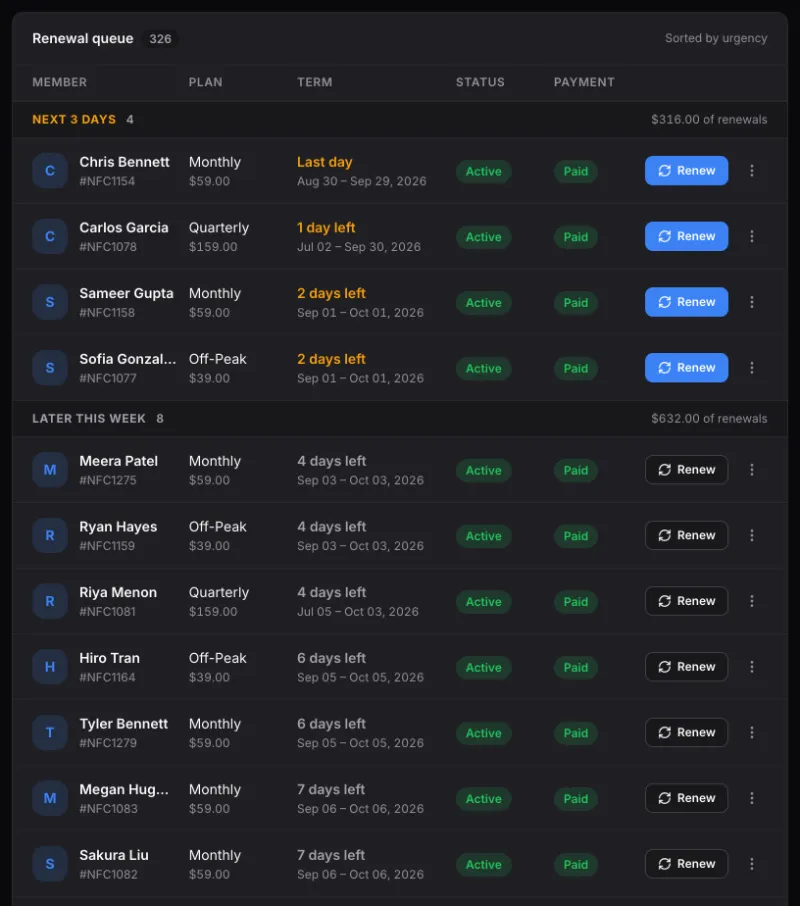Click Renew for Ryan Hayes
800x906 pixels.
click(x=686, y=536)
